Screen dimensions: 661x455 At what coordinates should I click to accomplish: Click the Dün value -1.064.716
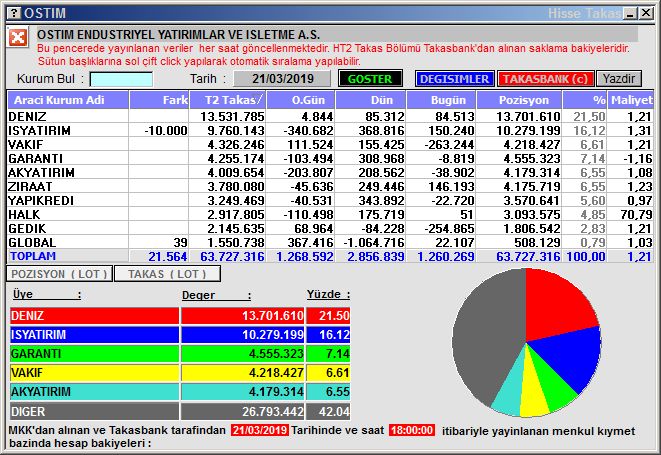click(374, 242)
